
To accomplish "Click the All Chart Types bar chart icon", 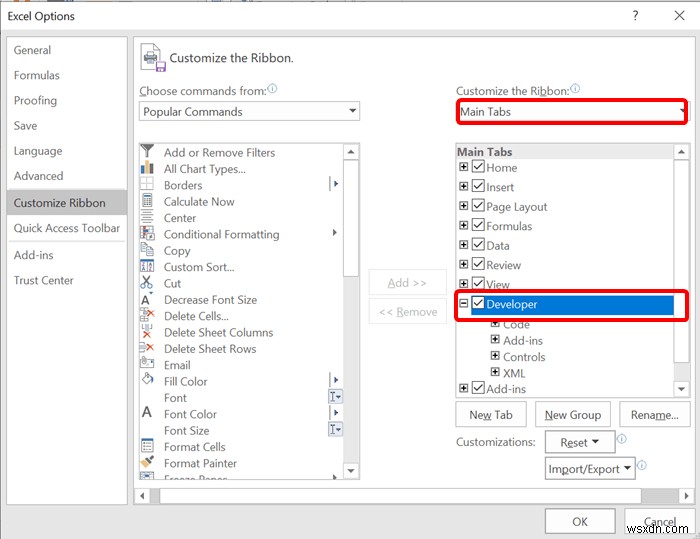I will point(147,168).
